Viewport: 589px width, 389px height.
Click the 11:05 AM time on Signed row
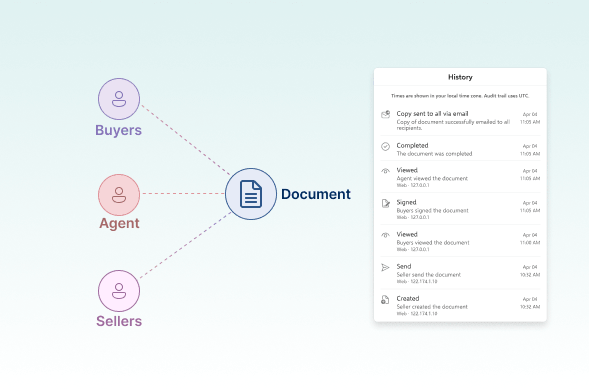(x=530, y=210)
